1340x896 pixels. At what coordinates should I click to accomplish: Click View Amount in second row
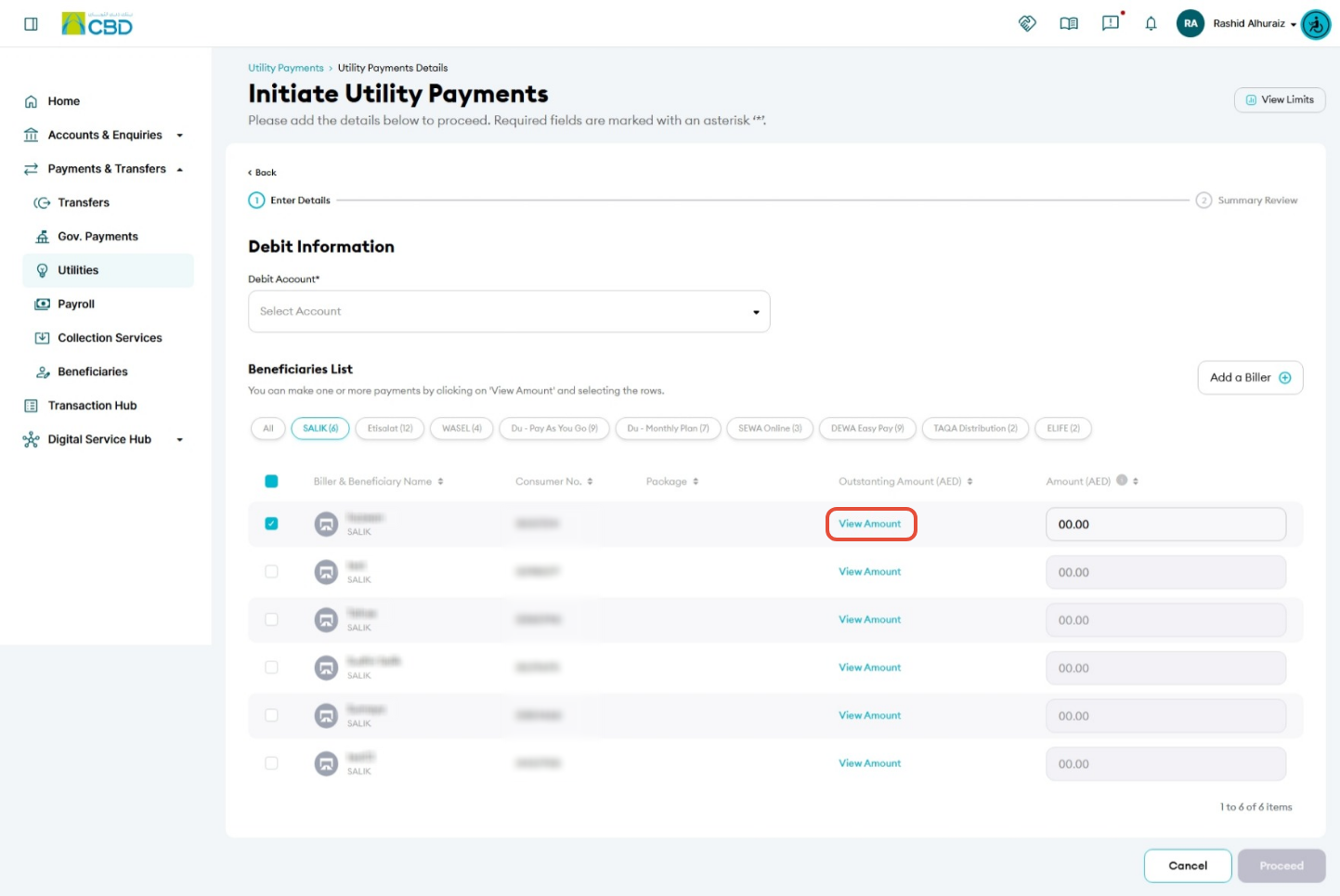[870, 571]
